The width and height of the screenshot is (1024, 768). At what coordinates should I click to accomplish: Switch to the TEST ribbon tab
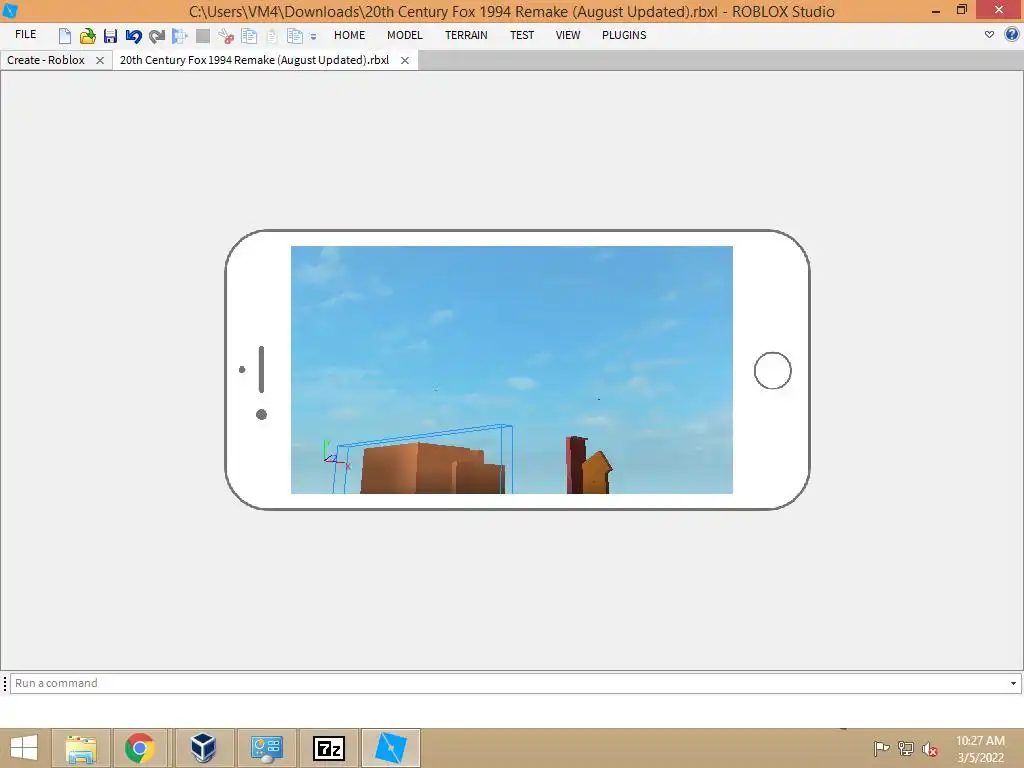[522, 35]
